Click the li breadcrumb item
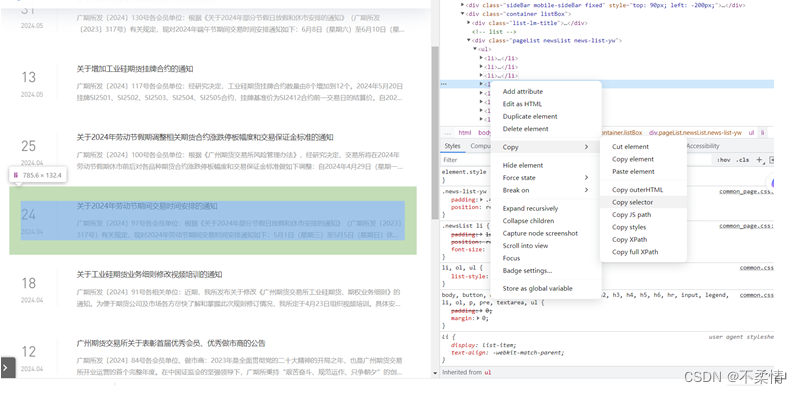This screenshot has width=799, height=394. coord(763,133)
